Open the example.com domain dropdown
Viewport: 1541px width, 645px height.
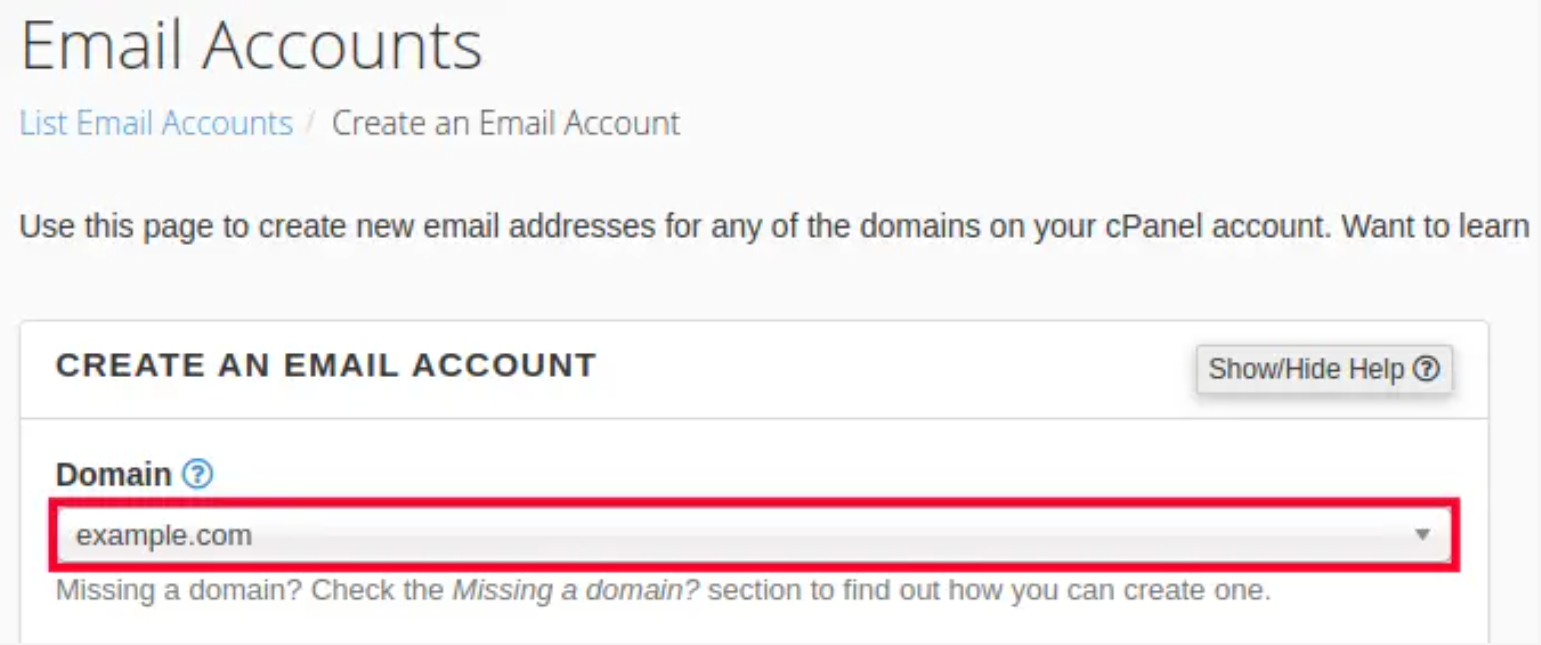753,536
